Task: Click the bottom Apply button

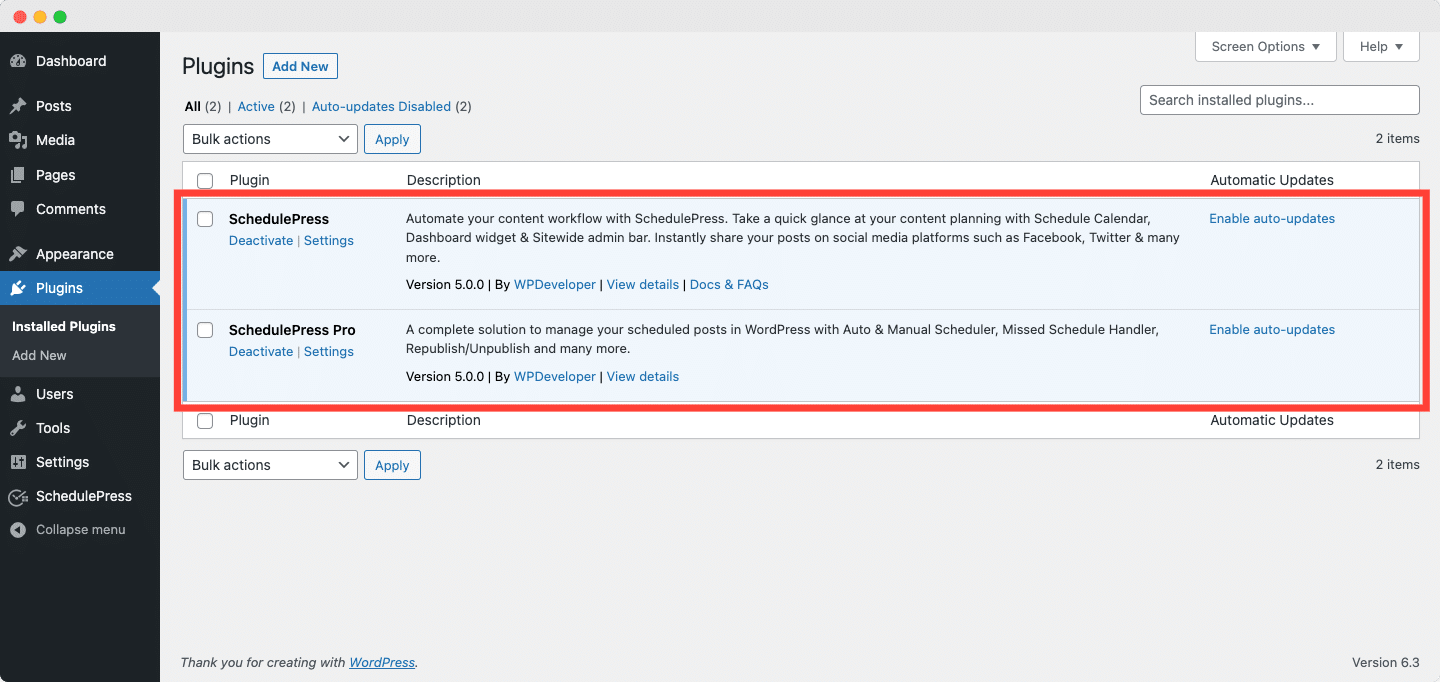Action: [x=392, y=465]
